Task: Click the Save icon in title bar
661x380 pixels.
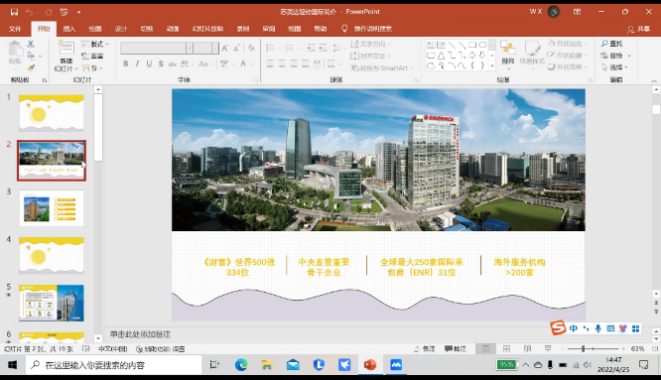Action: [14, 12]
